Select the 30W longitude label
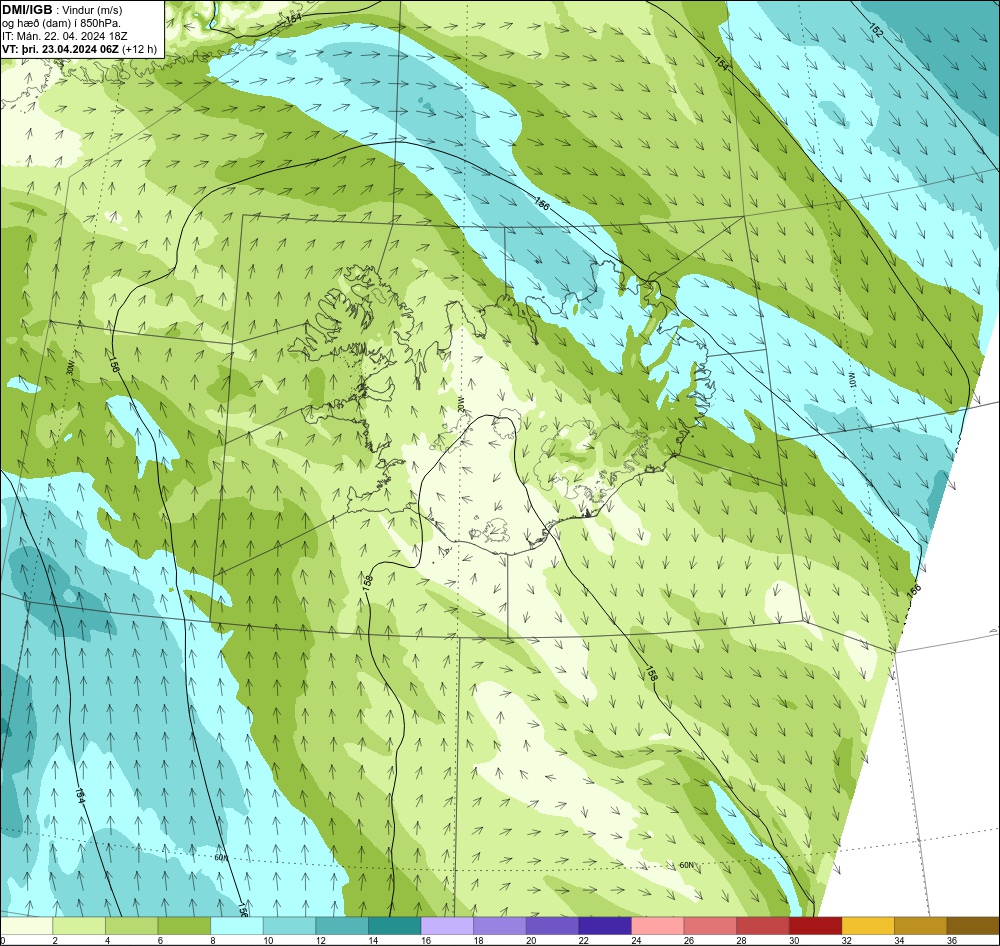Viewport: 1000px width, 946px height. [70, 367]
